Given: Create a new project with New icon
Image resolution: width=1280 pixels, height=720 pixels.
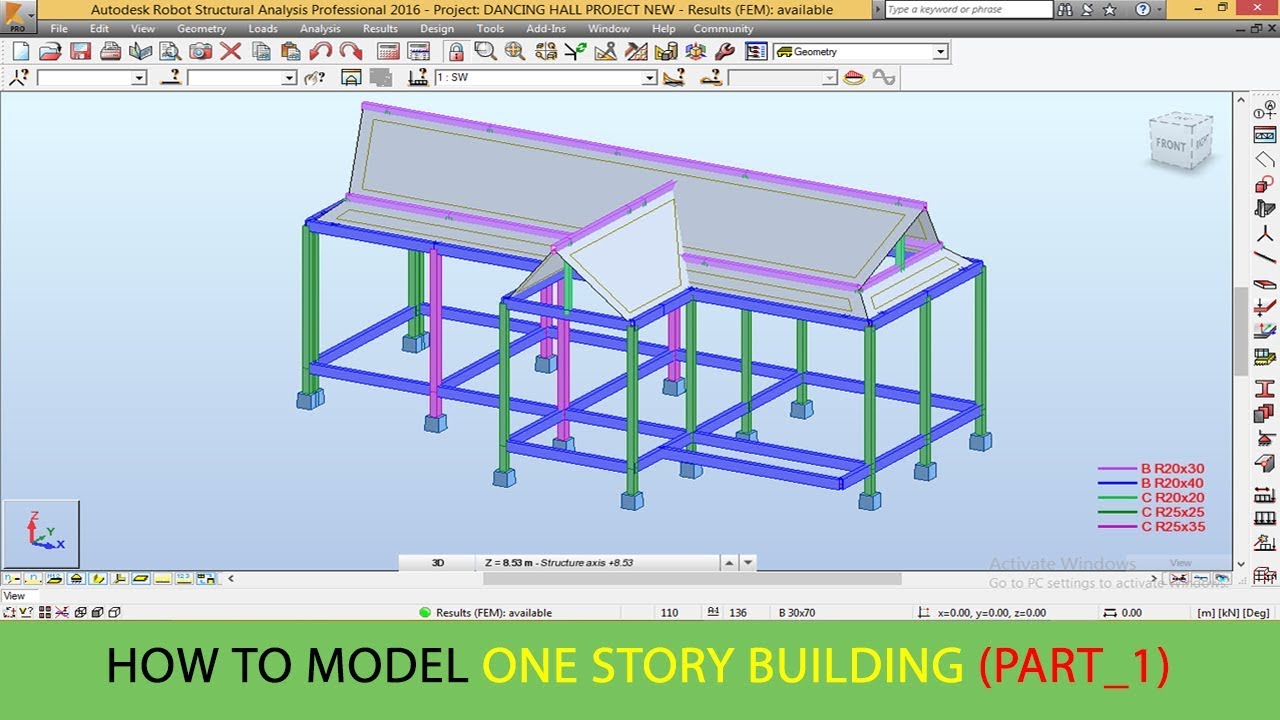Looking at the screenshot, I should pyautogui.click(x=20, y=51).
